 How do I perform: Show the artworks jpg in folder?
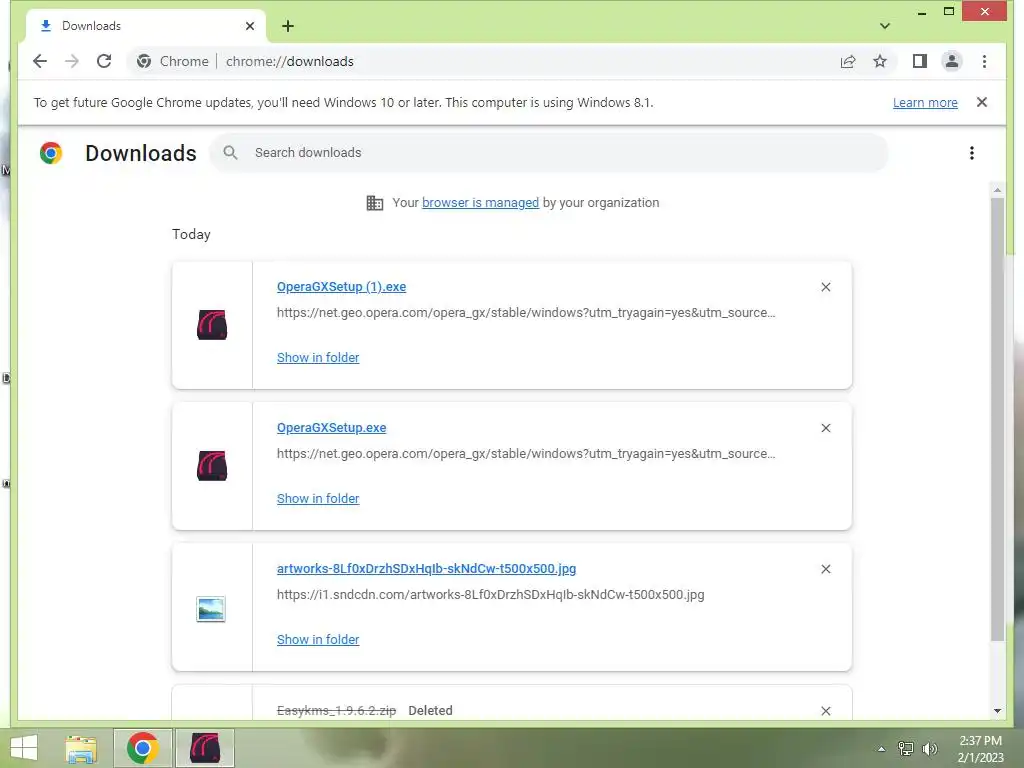318,639
